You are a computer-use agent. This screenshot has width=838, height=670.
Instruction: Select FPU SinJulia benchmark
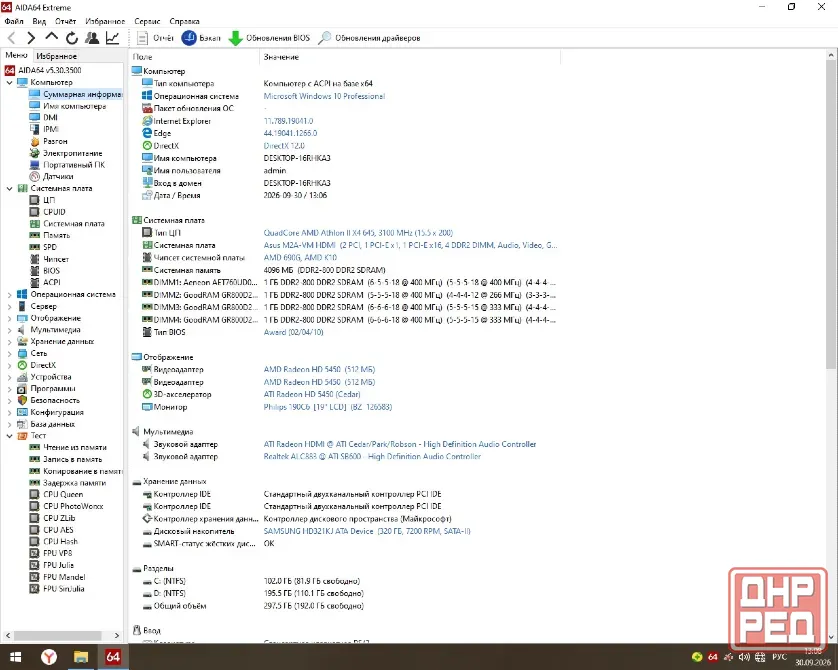tap(64, 589)
